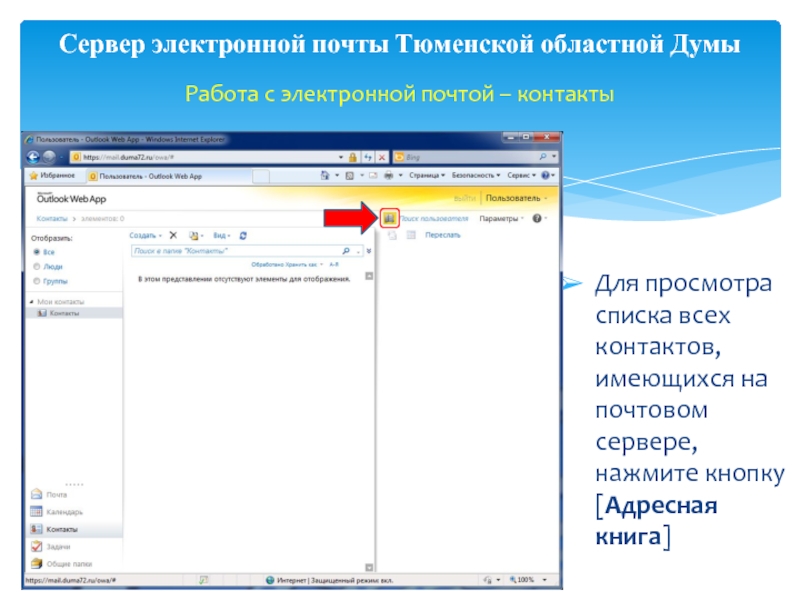Open Календарь in navigation pane
Viewport: 800px width, 600px height.
(63, 512)
